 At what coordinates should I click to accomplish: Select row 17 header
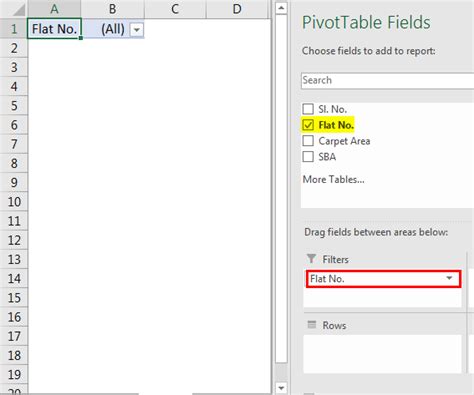14,336
